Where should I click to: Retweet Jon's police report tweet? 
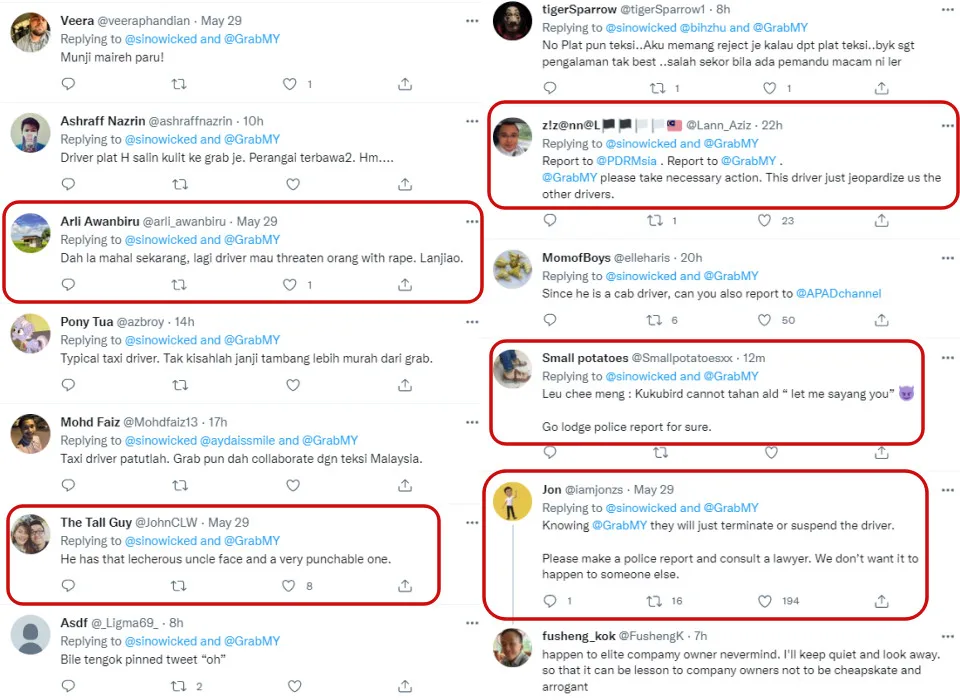655,601
